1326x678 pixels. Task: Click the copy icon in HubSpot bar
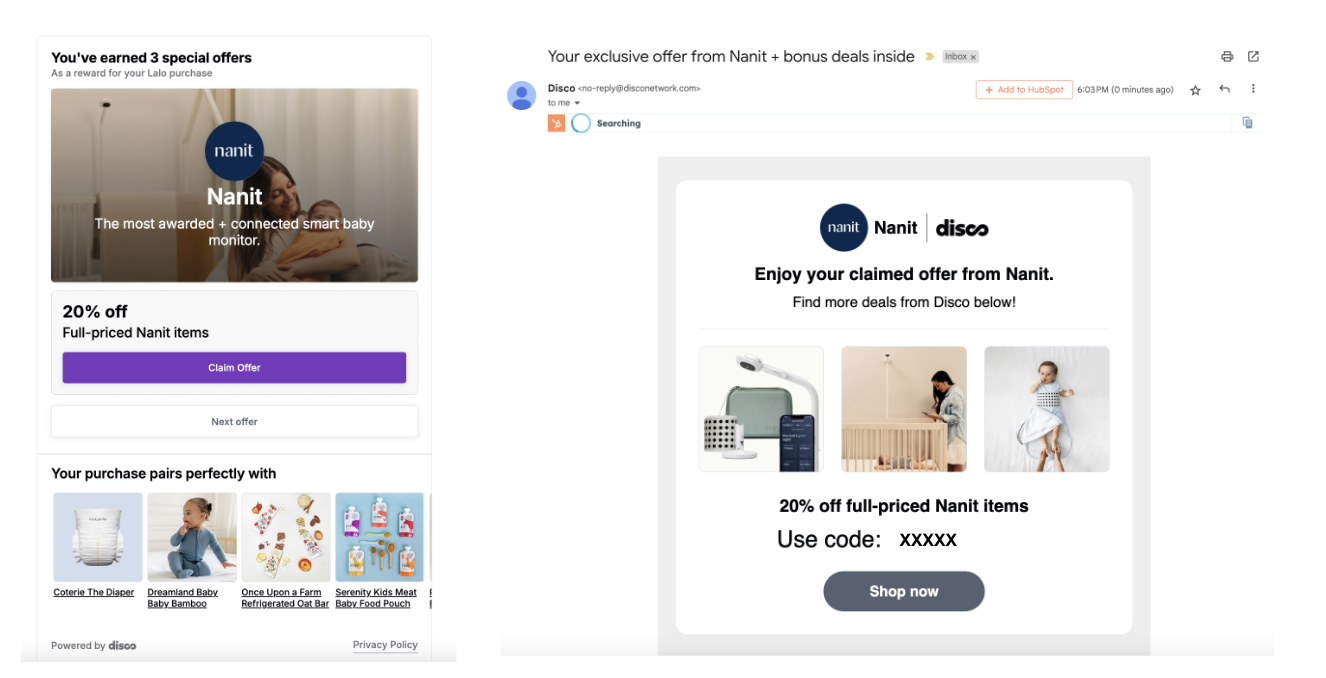coord(1247,123)
